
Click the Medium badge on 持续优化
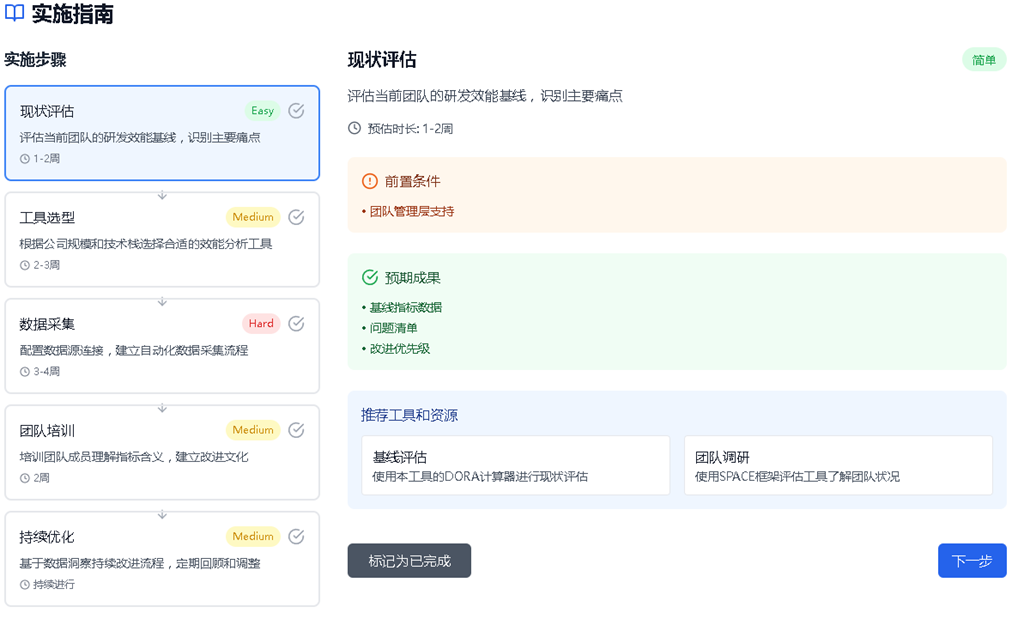[x=253, y=536]
